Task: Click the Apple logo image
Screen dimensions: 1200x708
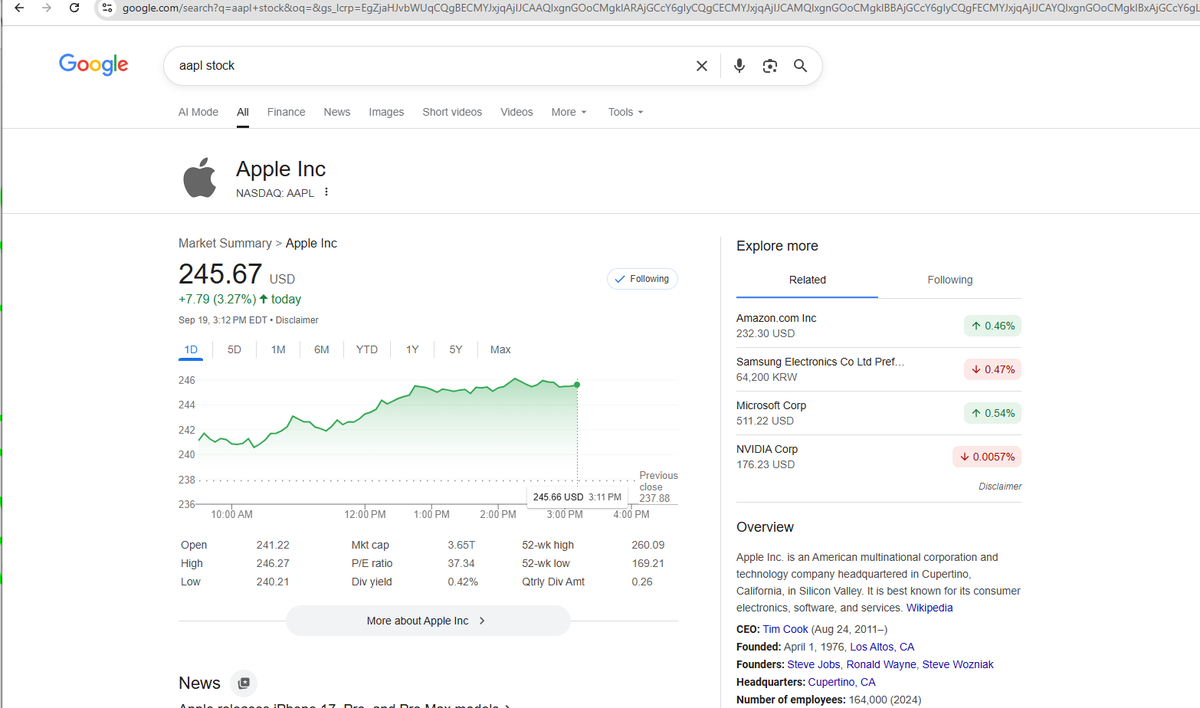Action: [x=200, y=178]
